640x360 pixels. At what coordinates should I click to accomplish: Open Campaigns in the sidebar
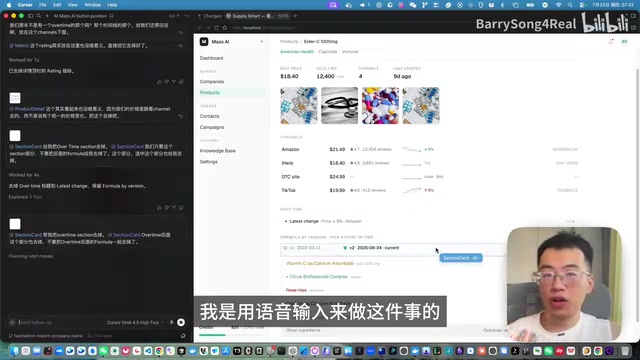click(x=212, y=127)
